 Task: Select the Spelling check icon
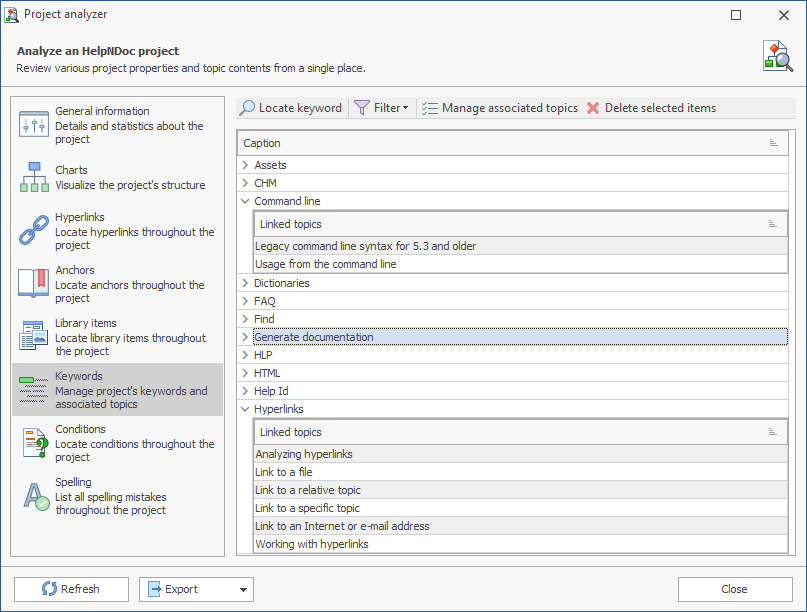(x=36, y=496)
